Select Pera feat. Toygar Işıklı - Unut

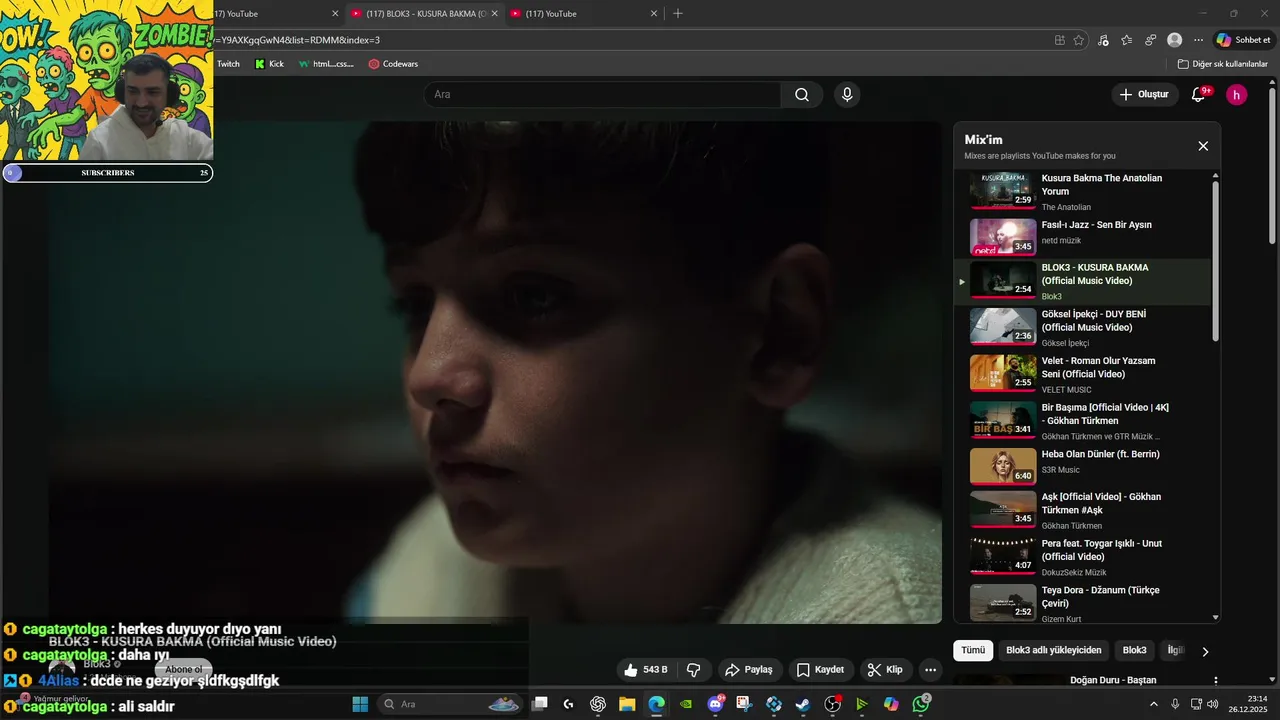point(1084,557)
